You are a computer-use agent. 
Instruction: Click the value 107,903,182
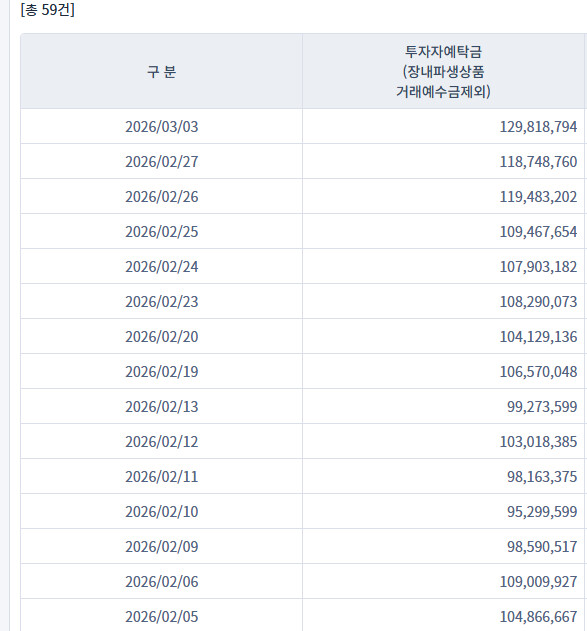538,267
